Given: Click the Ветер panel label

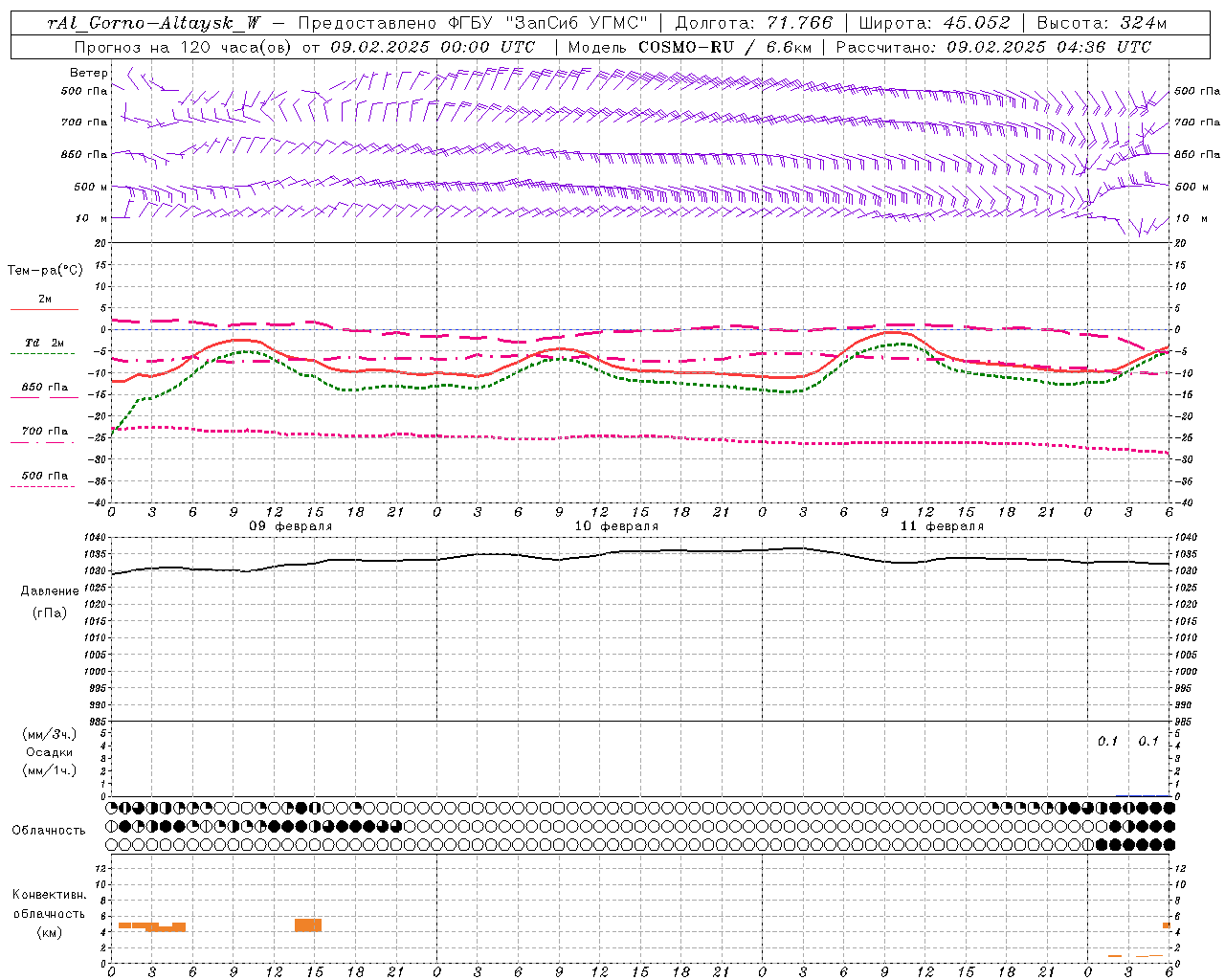Looking at the screenshot, I should click(x=89, y=73).
